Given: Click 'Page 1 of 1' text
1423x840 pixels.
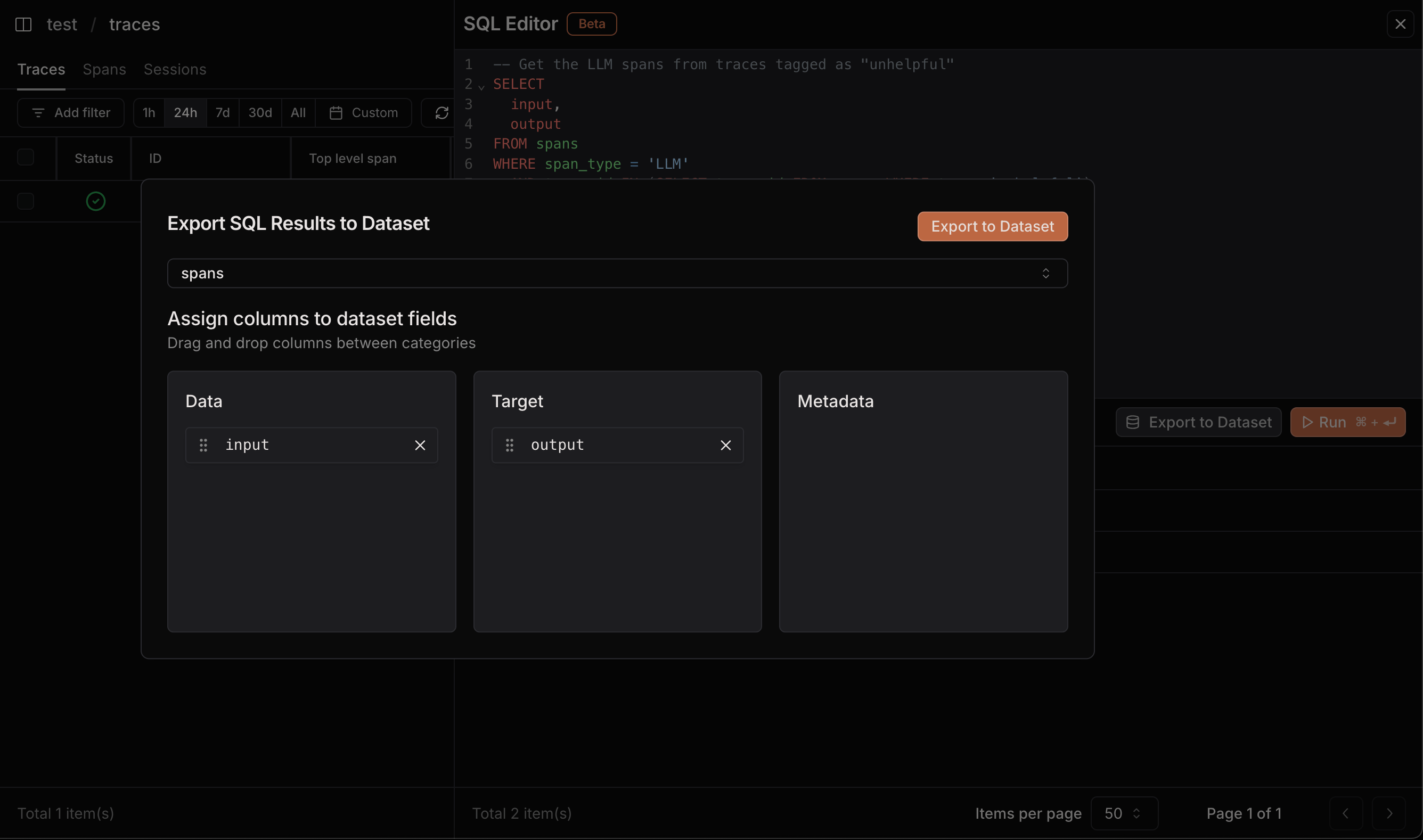Looking at the screenshot, I should [x=1244, y=813].
